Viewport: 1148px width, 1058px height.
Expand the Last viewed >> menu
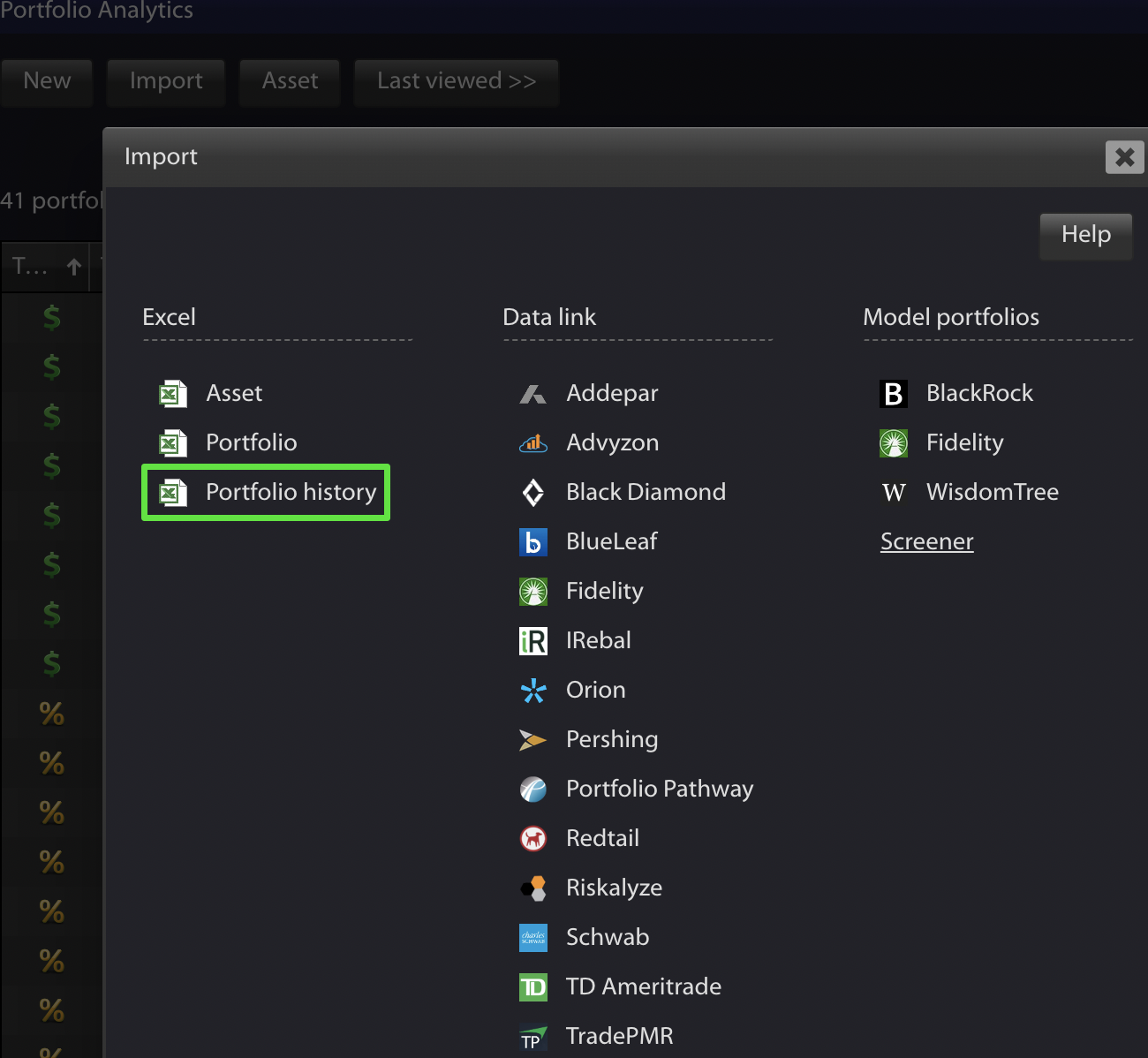click(x=457, y=82)
